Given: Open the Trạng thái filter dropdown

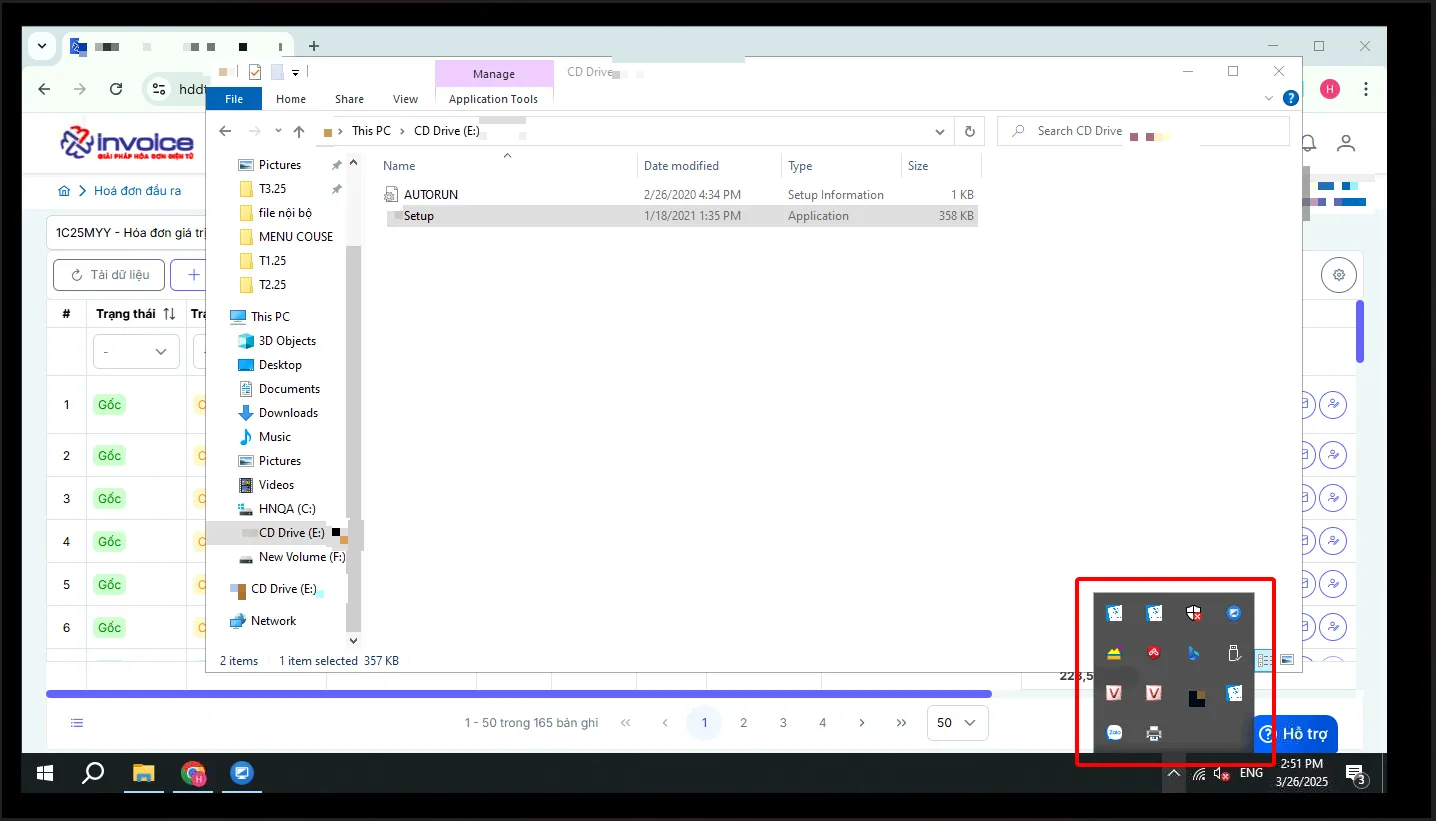Looking at the screenshot, I should pyautogui.click(x=136, y=352).
